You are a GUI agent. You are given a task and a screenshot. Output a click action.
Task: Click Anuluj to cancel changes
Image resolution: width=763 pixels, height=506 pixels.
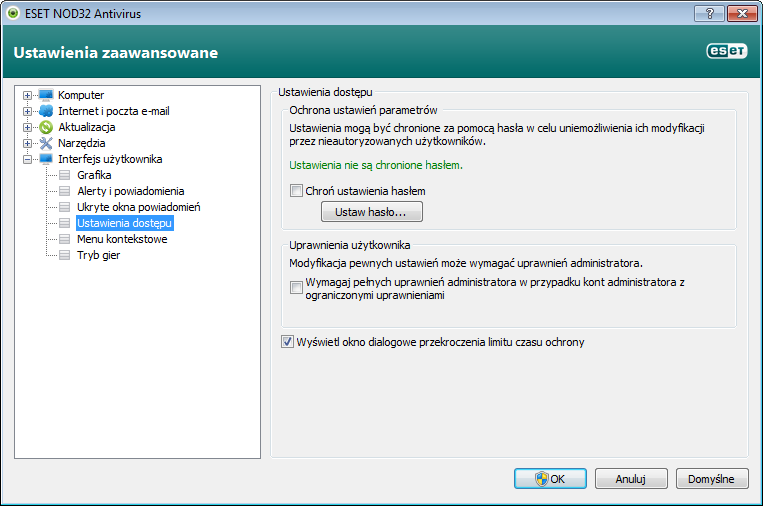coord(631,479)
